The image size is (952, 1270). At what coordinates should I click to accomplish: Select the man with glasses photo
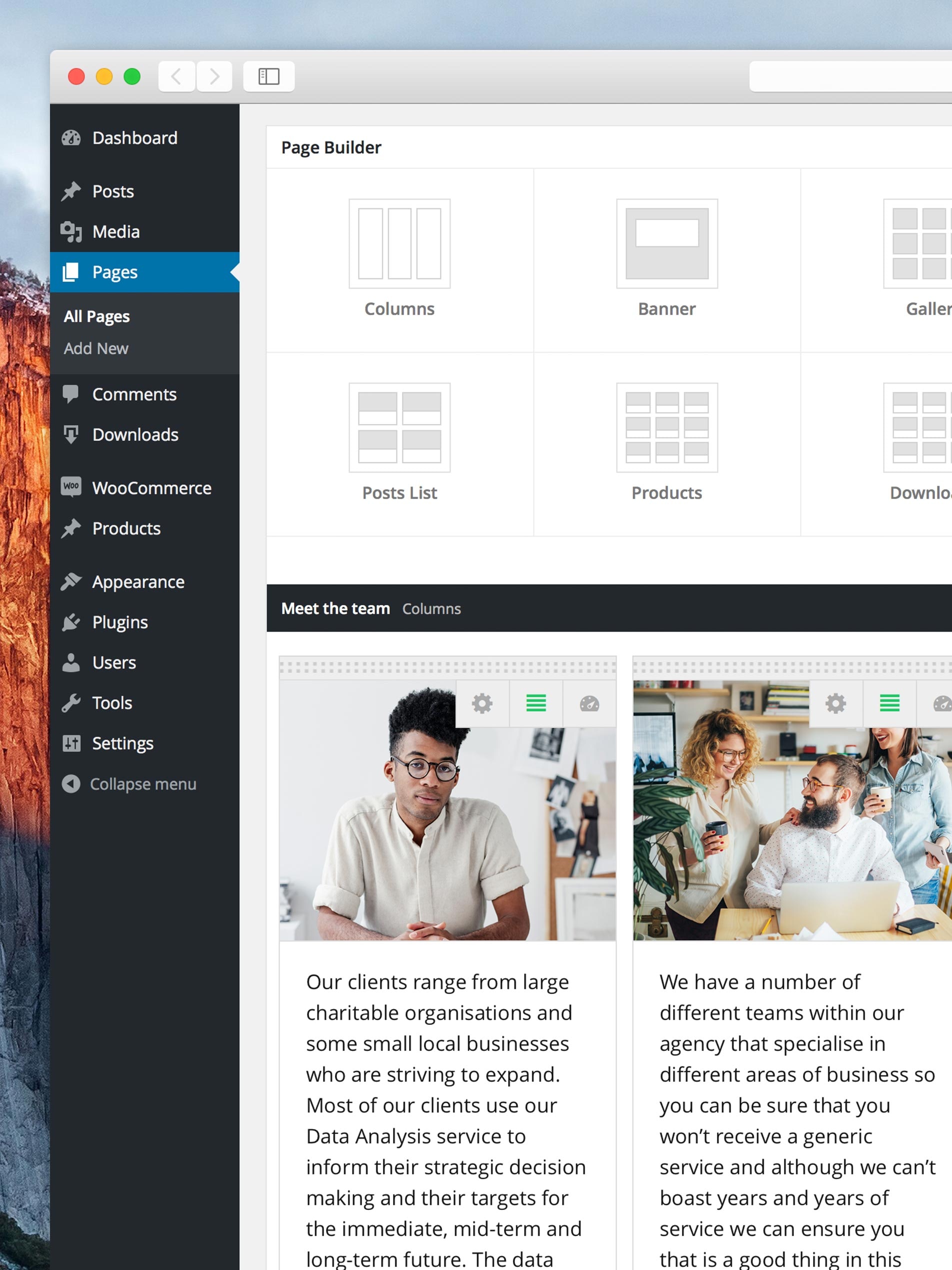(x=447, y=810)
